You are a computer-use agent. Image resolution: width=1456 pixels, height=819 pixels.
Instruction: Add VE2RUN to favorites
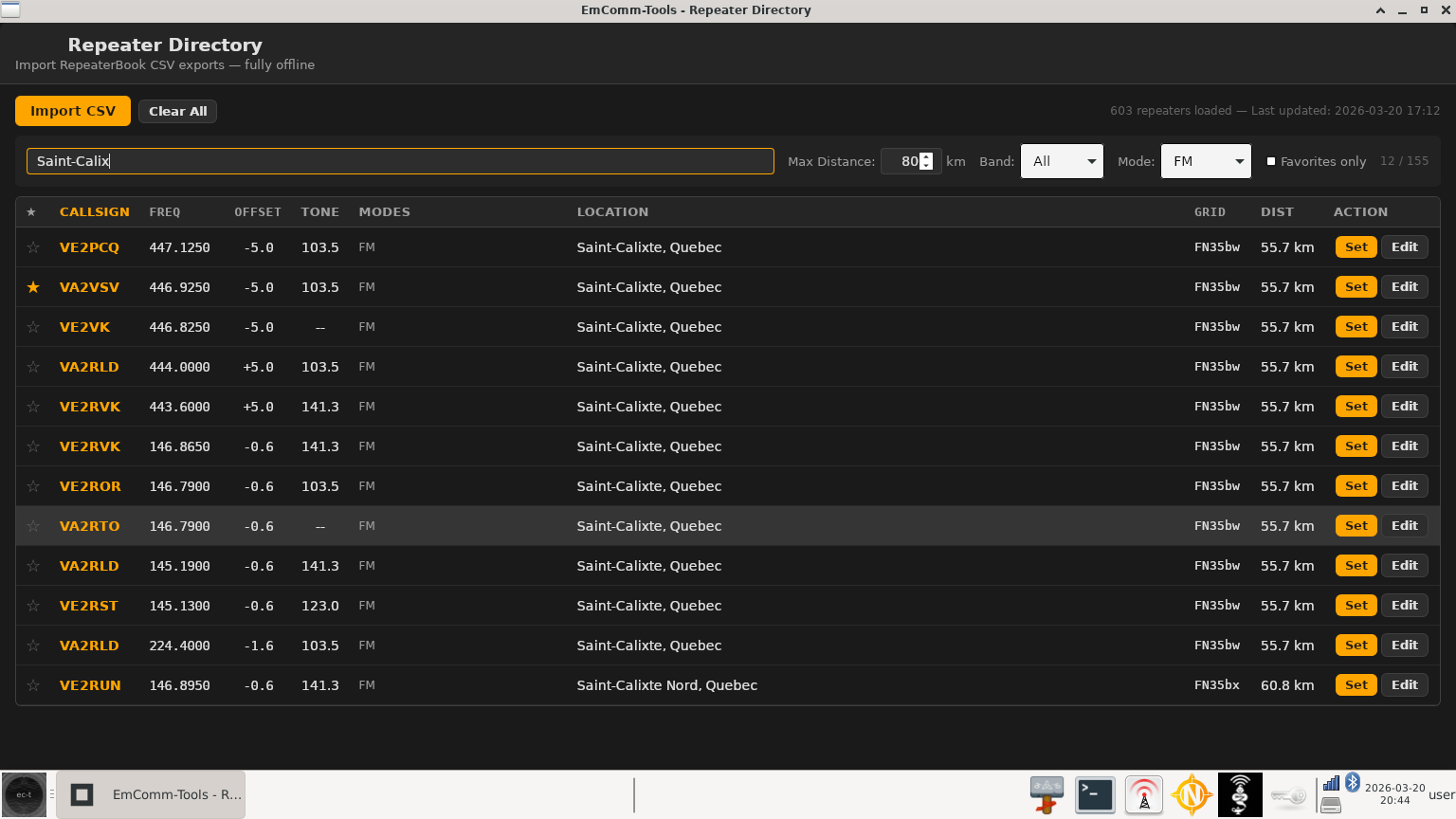tap(33, 685)
